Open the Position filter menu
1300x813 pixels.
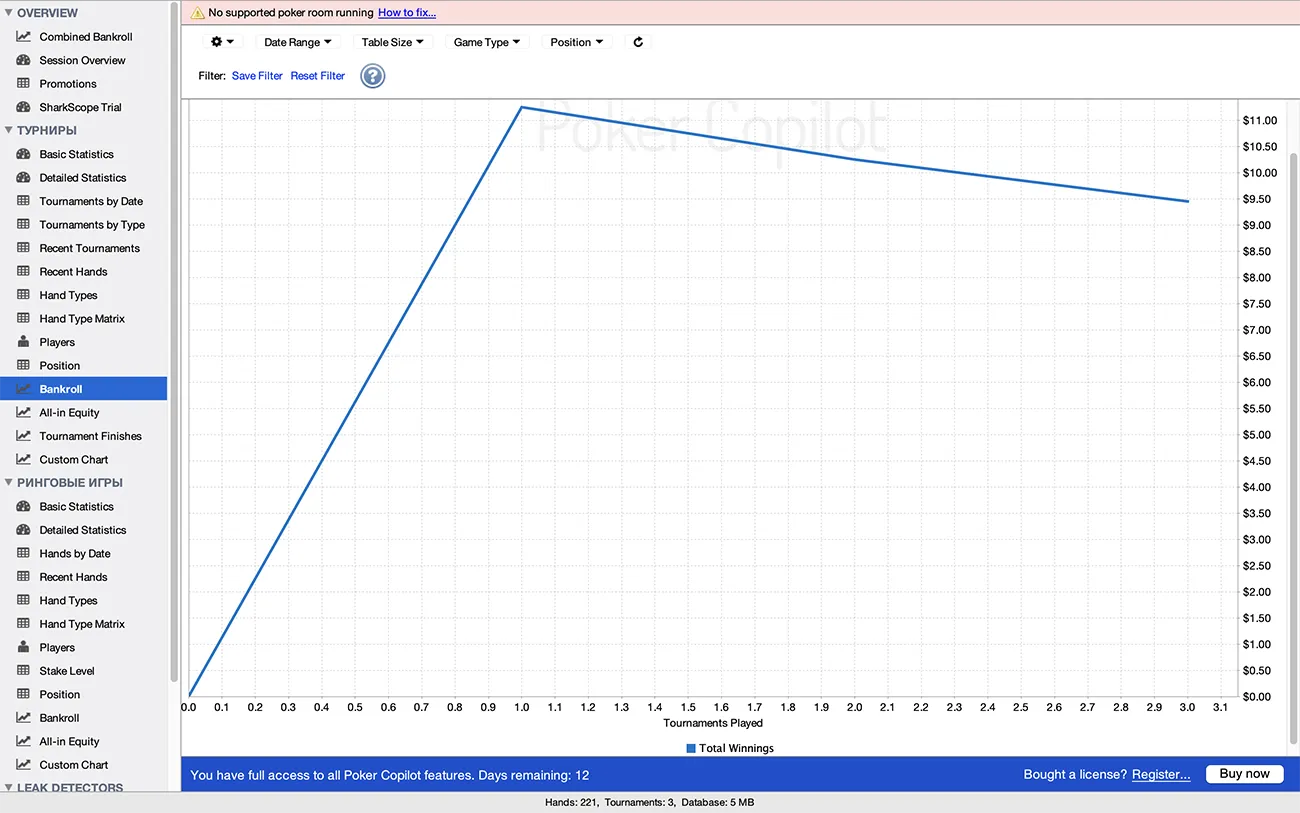point(576,42)
